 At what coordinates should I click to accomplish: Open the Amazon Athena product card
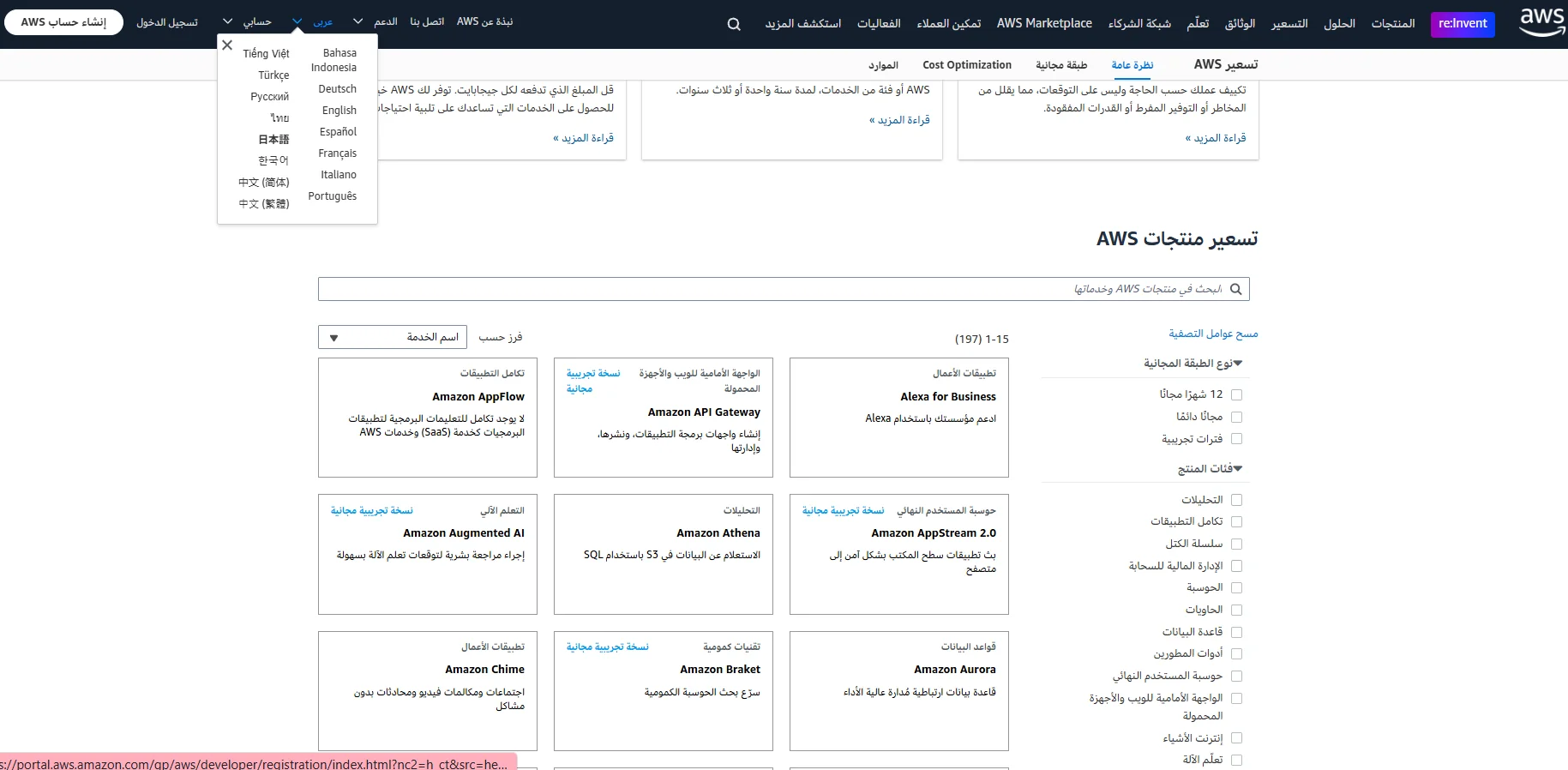tap(664, 554)
